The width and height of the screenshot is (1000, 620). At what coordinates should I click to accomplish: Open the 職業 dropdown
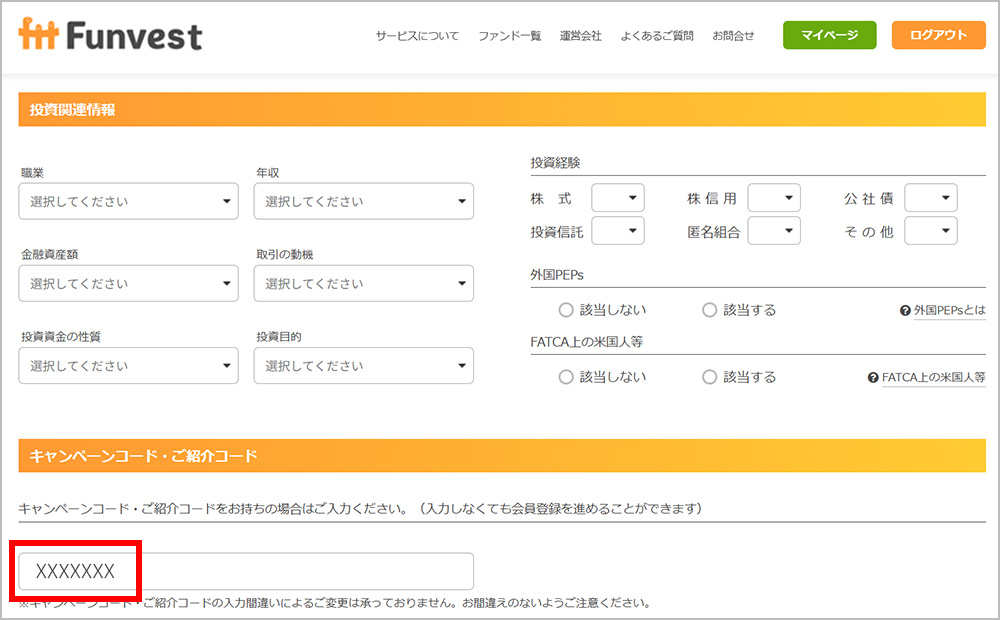pyautogui.click(x=128, y=201)
